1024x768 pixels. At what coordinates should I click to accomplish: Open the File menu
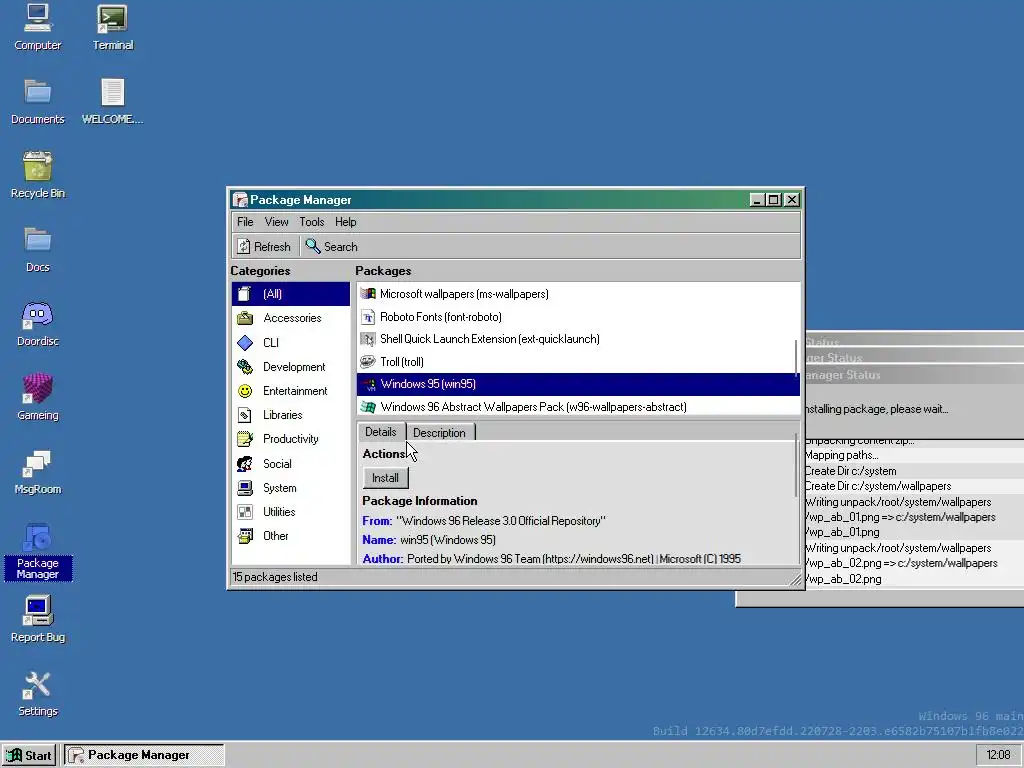(245, 222)
